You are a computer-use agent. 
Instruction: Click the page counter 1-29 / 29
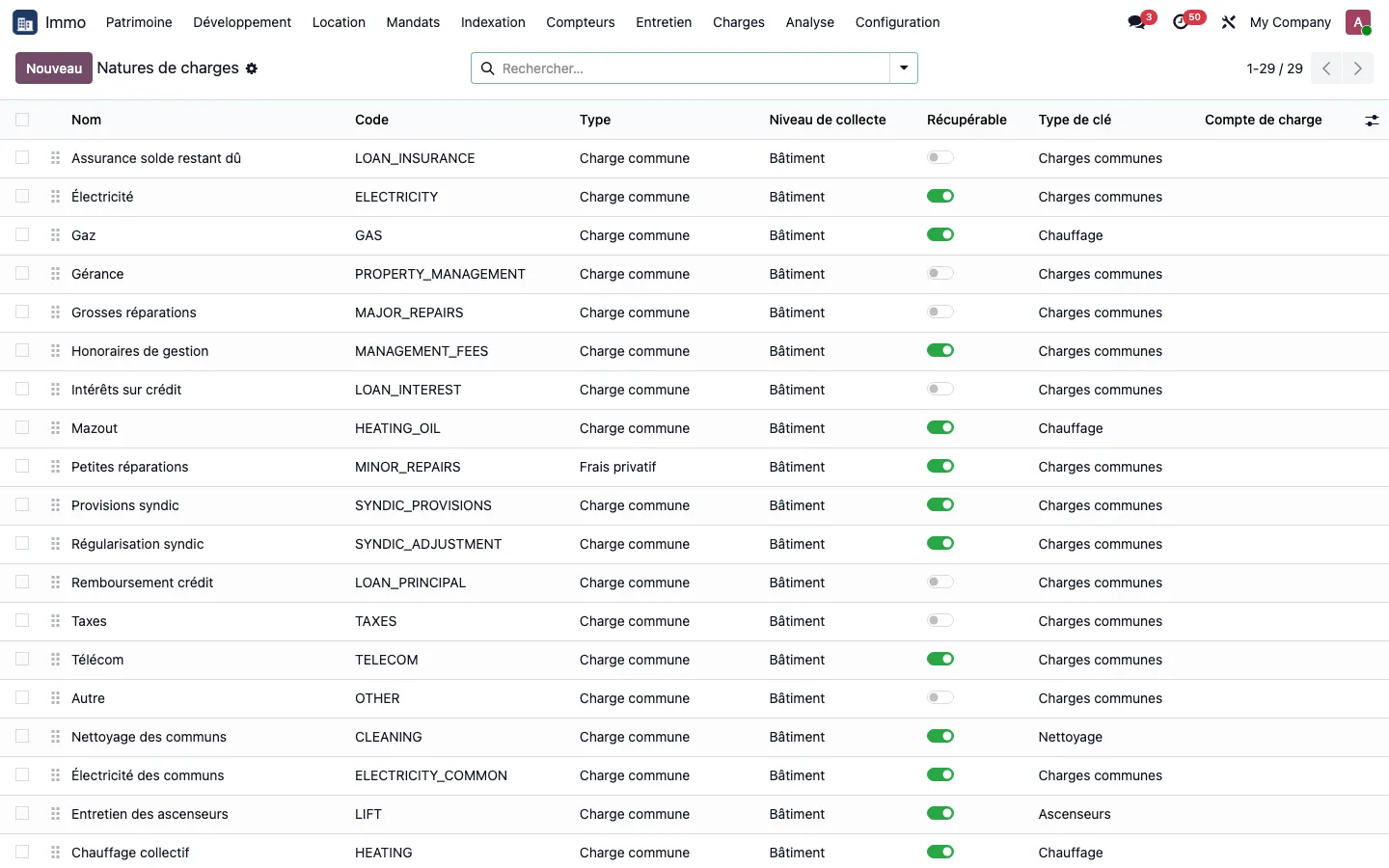[1274, 68]
